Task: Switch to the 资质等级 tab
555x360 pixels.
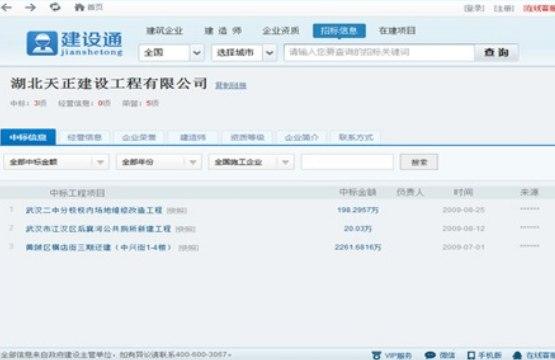Action: [x=247, y=137]
